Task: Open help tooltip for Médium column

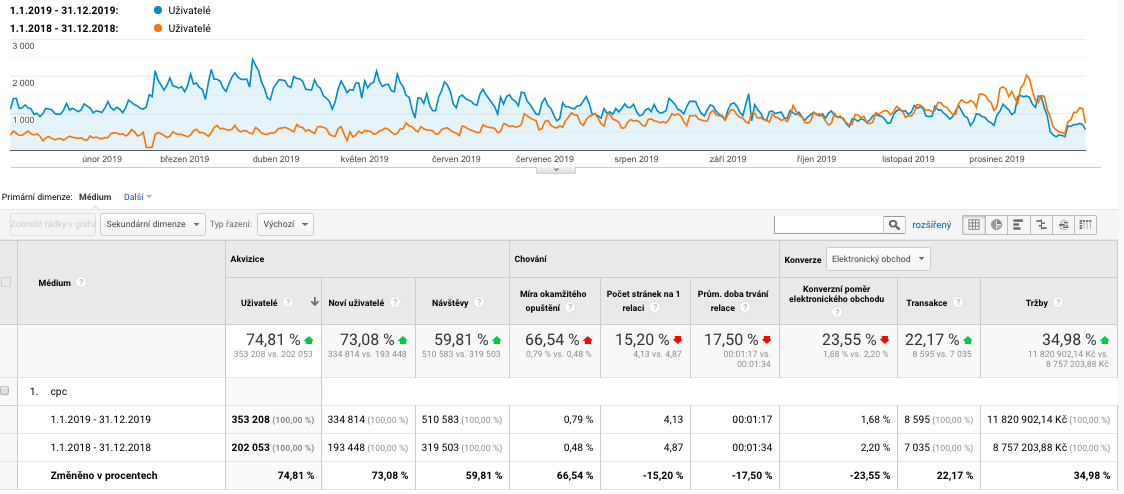Action: pyautogui.click(x=81, y=282)
